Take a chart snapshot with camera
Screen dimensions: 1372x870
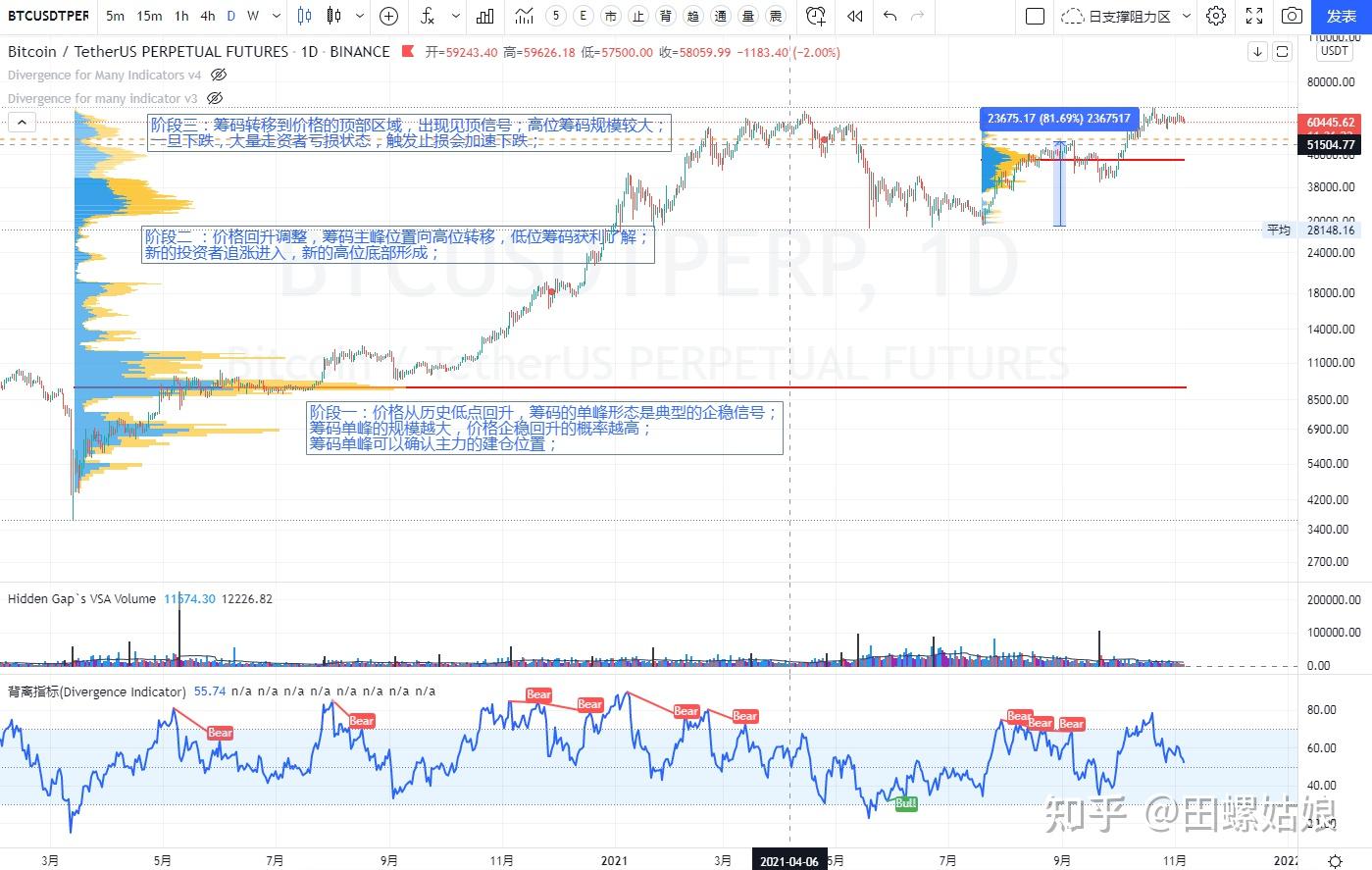[x=1293, y=16]
